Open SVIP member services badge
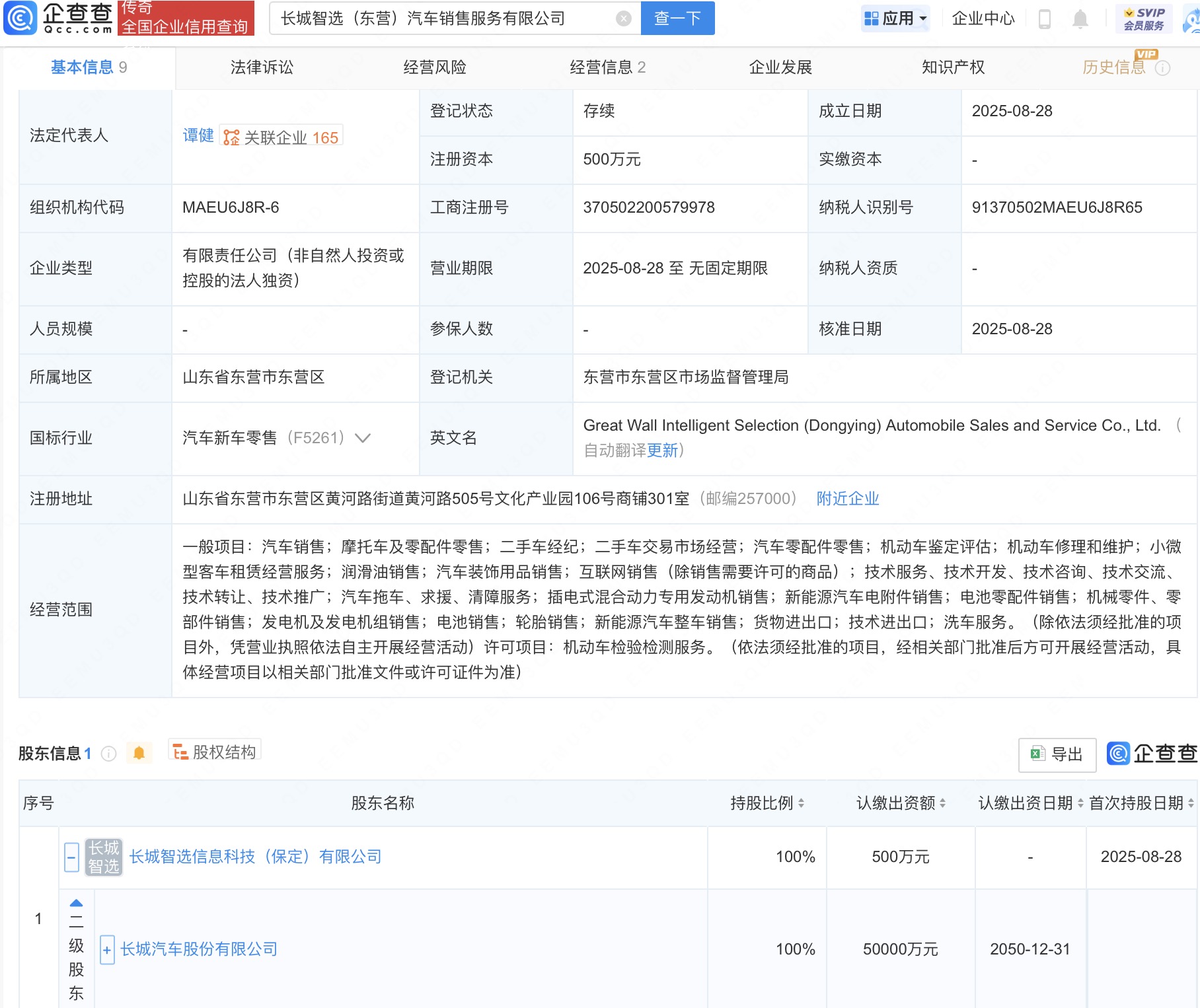1200x1008 pixels. (x=1144, y=18)
